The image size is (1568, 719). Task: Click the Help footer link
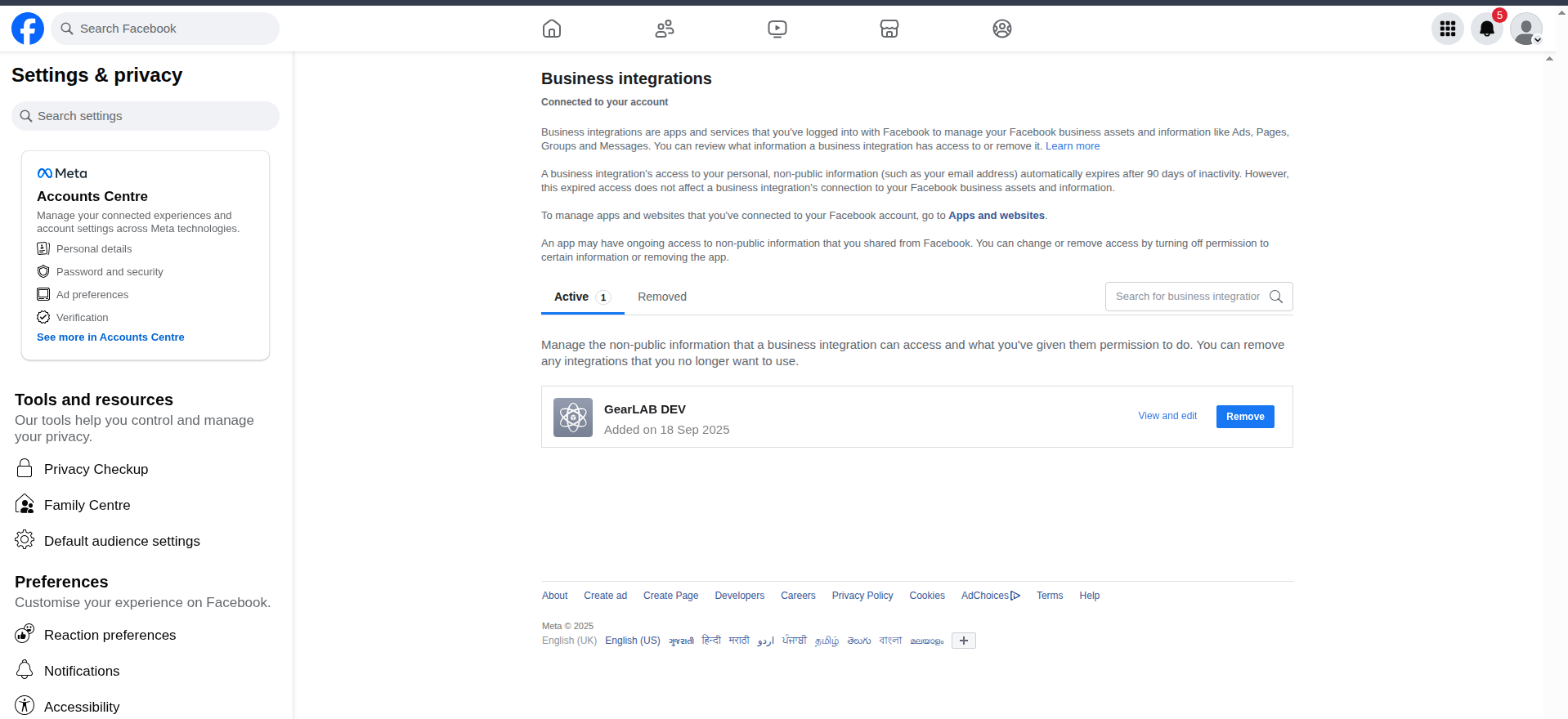[x=1090, y=596]
